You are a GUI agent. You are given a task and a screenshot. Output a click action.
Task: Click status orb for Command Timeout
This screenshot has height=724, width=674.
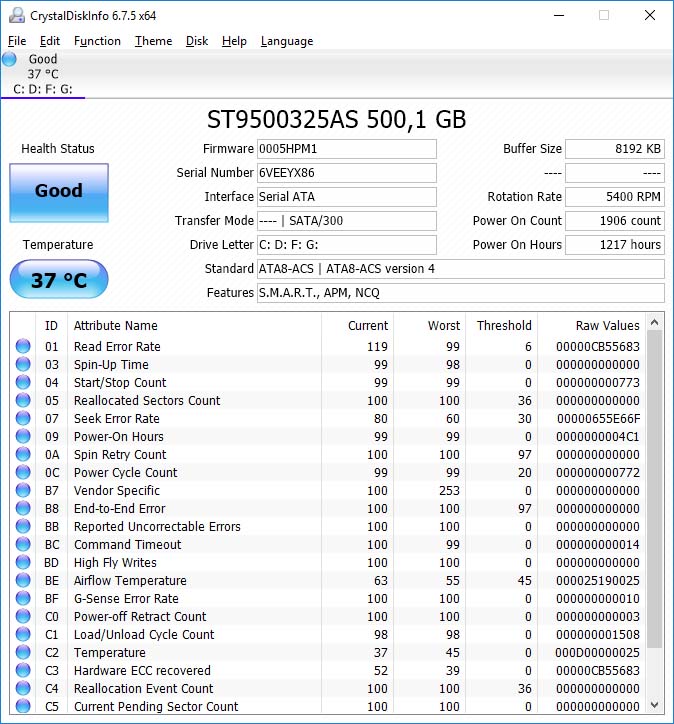23,544
